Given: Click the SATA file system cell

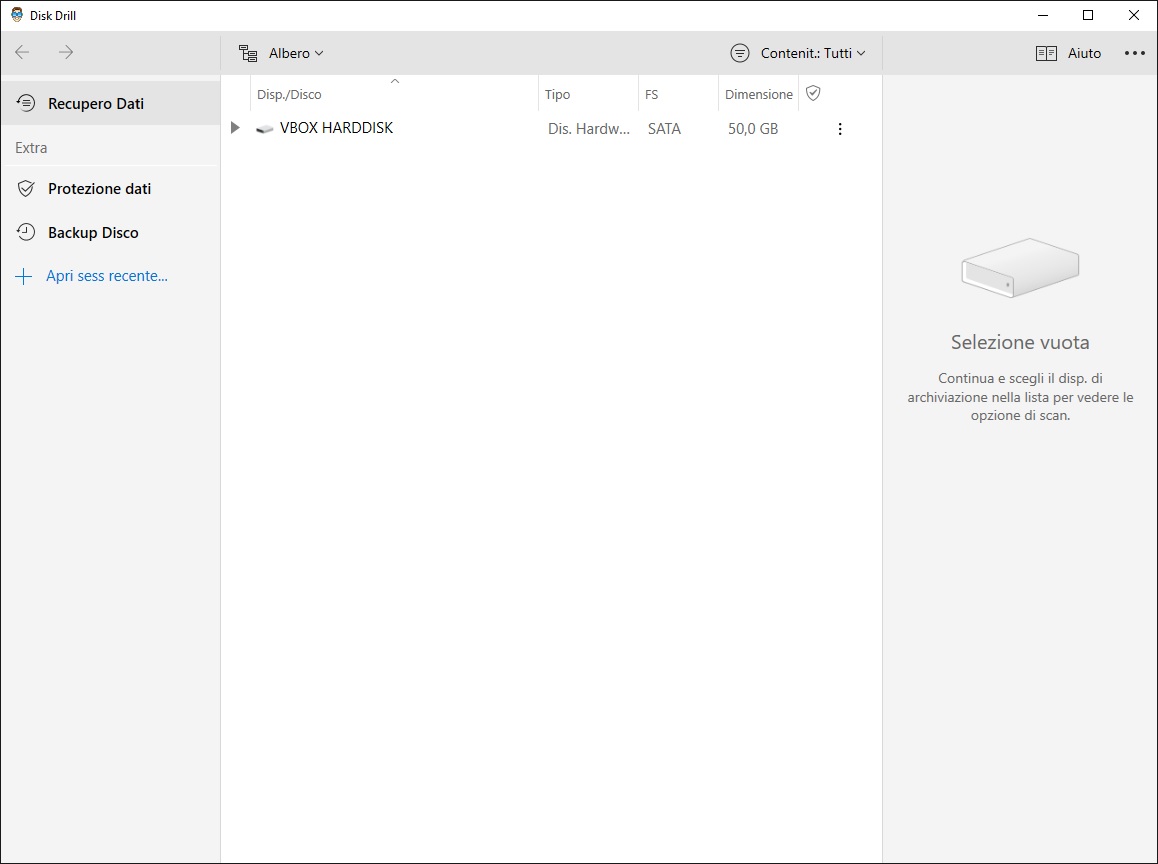Looking at the screenshot, I should 664,129.
